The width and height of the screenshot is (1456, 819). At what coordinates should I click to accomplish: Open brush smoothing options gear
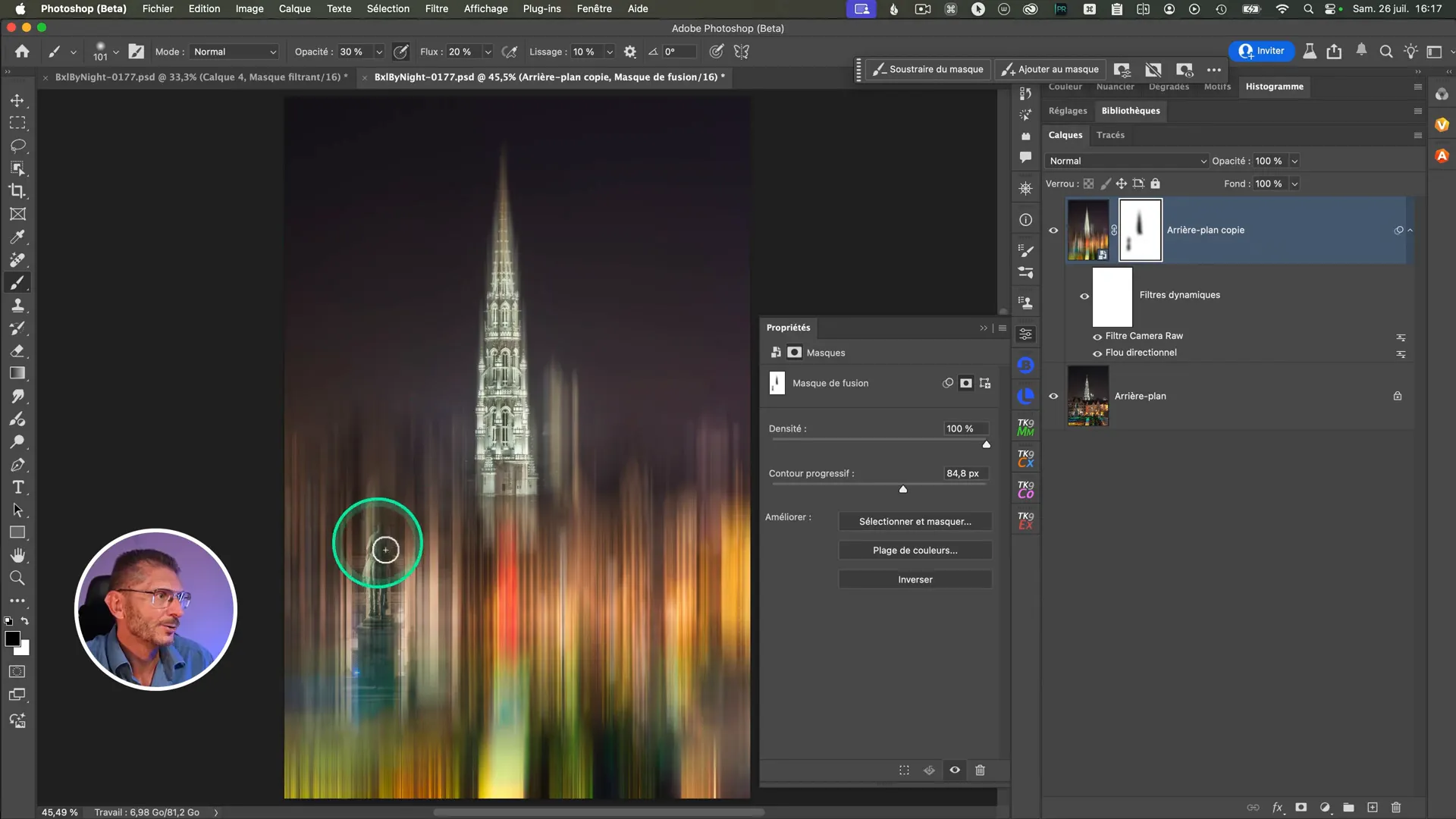coord(629,52)
